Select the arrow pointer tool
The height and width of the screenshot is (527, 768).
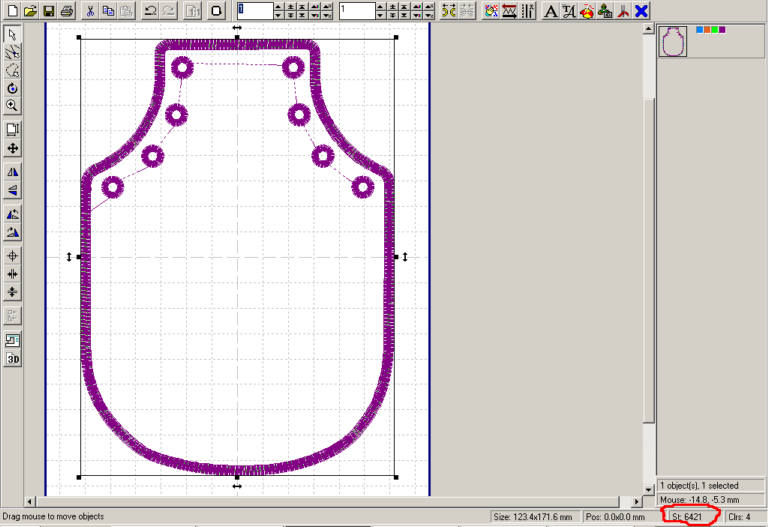13,34
